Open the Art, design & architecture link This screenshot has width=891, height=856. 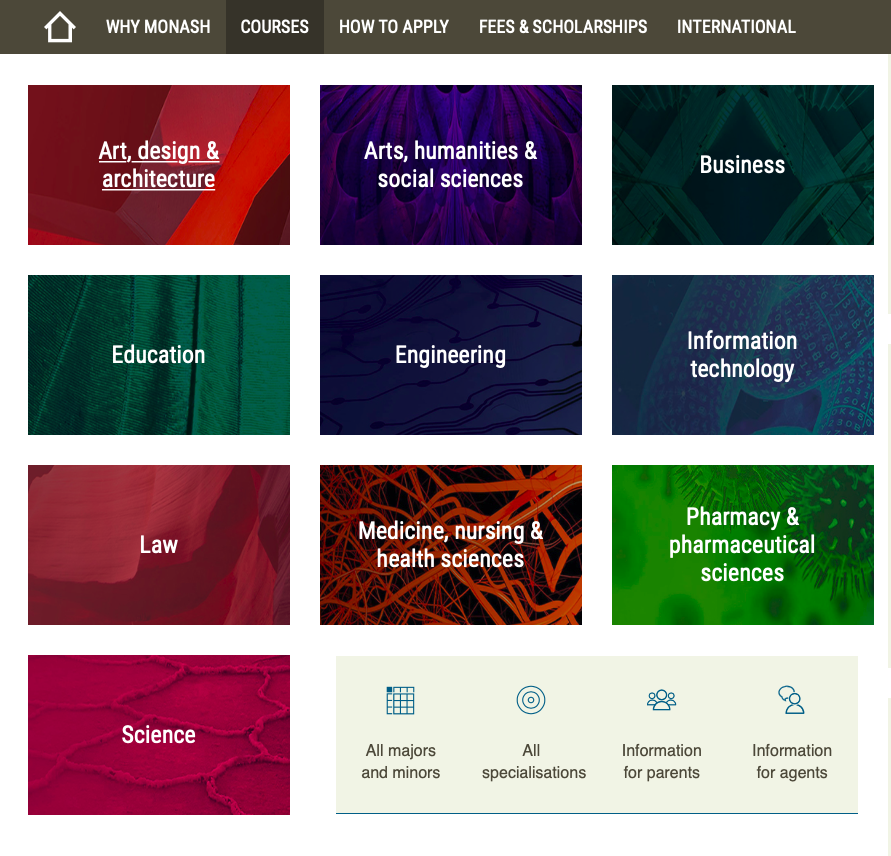(159, 165)
